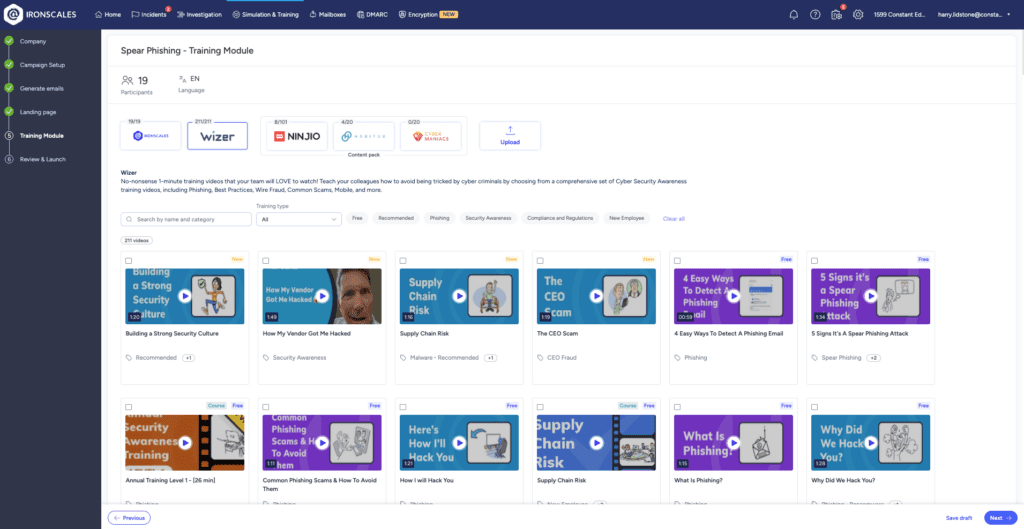
Task: Check What Is Phishing checkbox
Action: (x=677, y=407)
